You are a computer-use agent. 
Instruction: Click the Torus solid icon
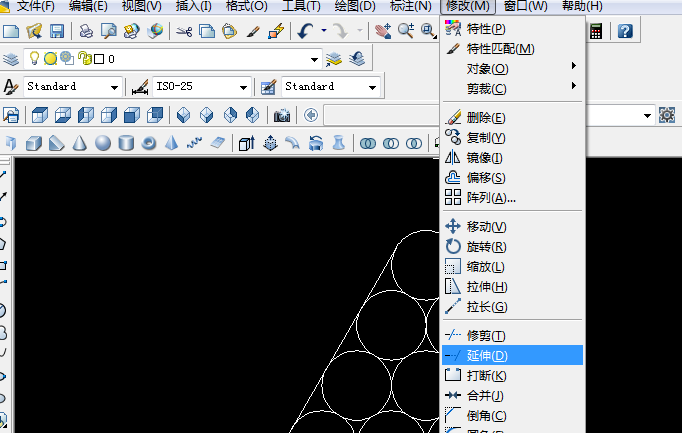click(149, 143)
